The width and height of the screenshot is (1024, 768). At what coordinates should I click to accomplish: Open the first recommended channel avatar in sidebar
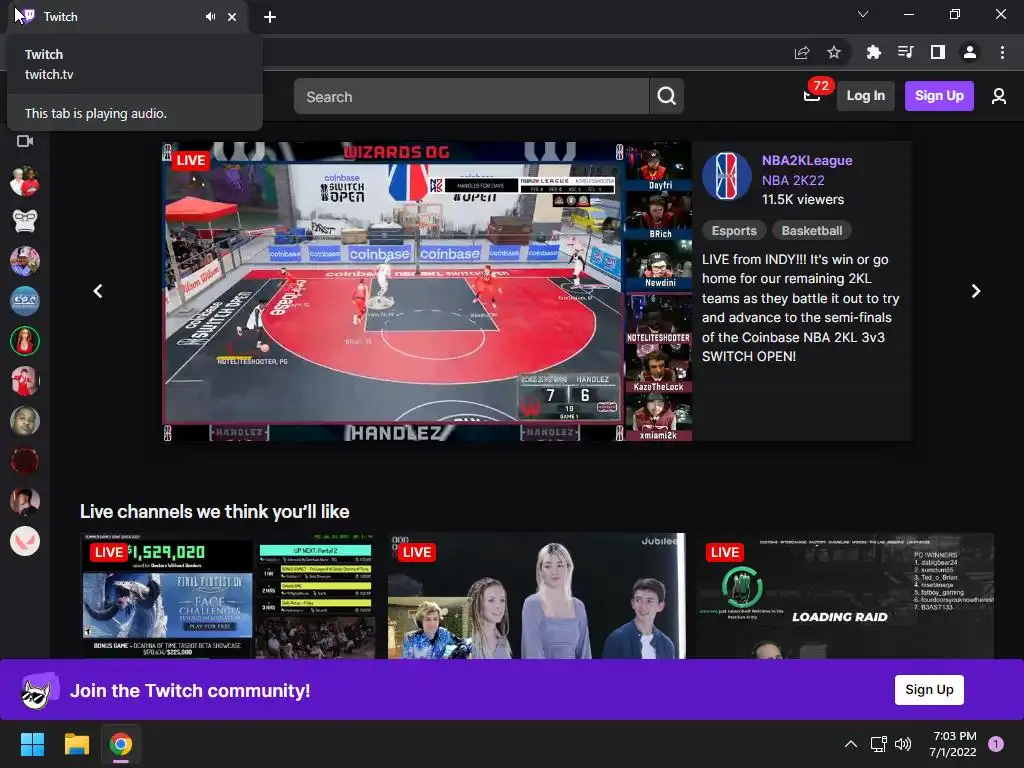tap(25, 181)
